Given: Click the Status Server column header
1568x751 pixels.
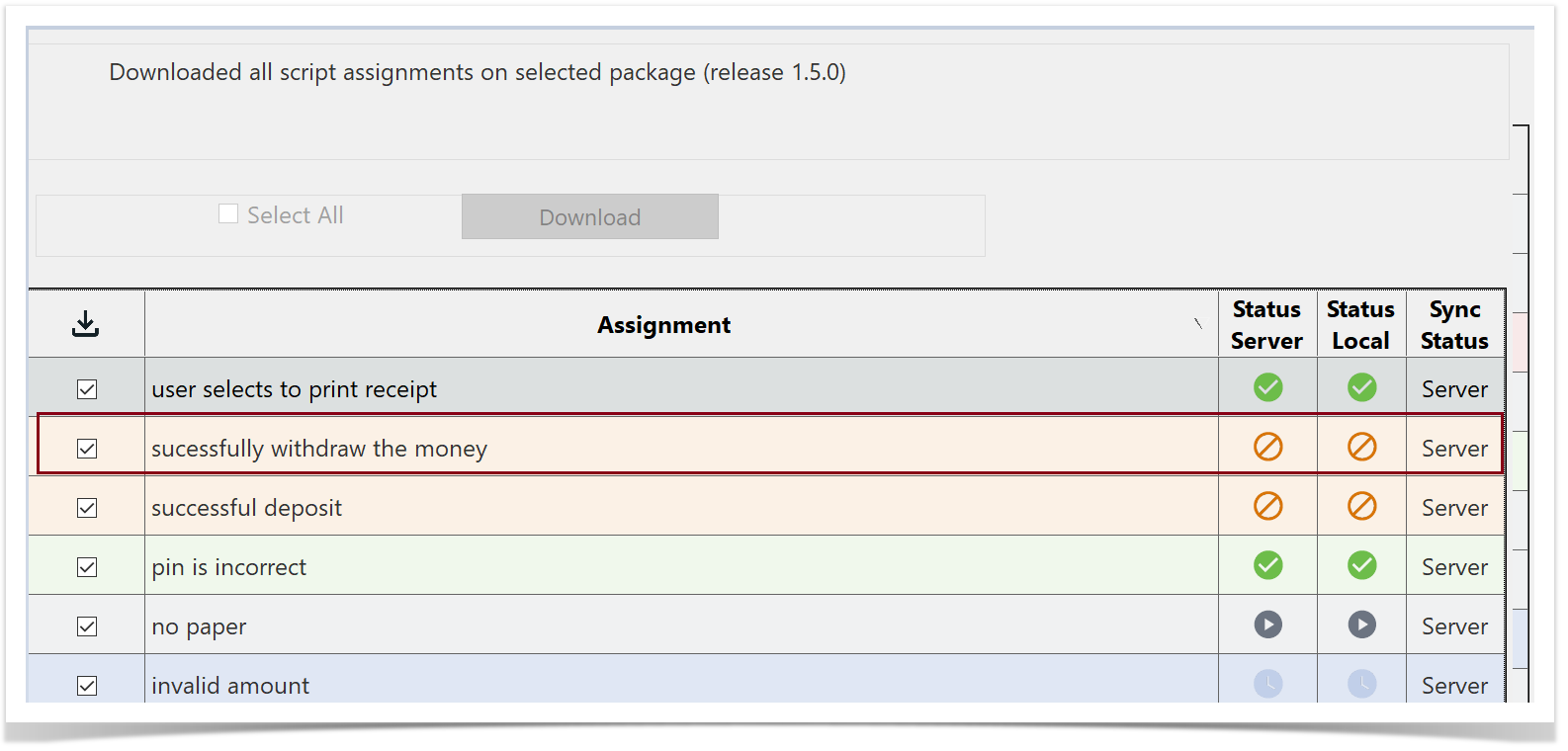Looking at the screenshot, I should 1266,325.
